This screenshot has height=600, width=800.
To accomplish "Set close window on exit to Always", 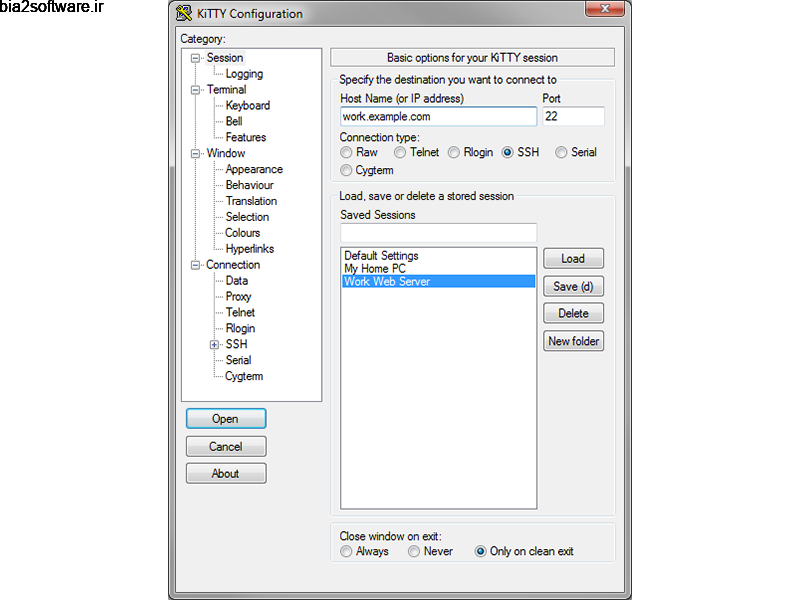I will (x=346, y=551).
